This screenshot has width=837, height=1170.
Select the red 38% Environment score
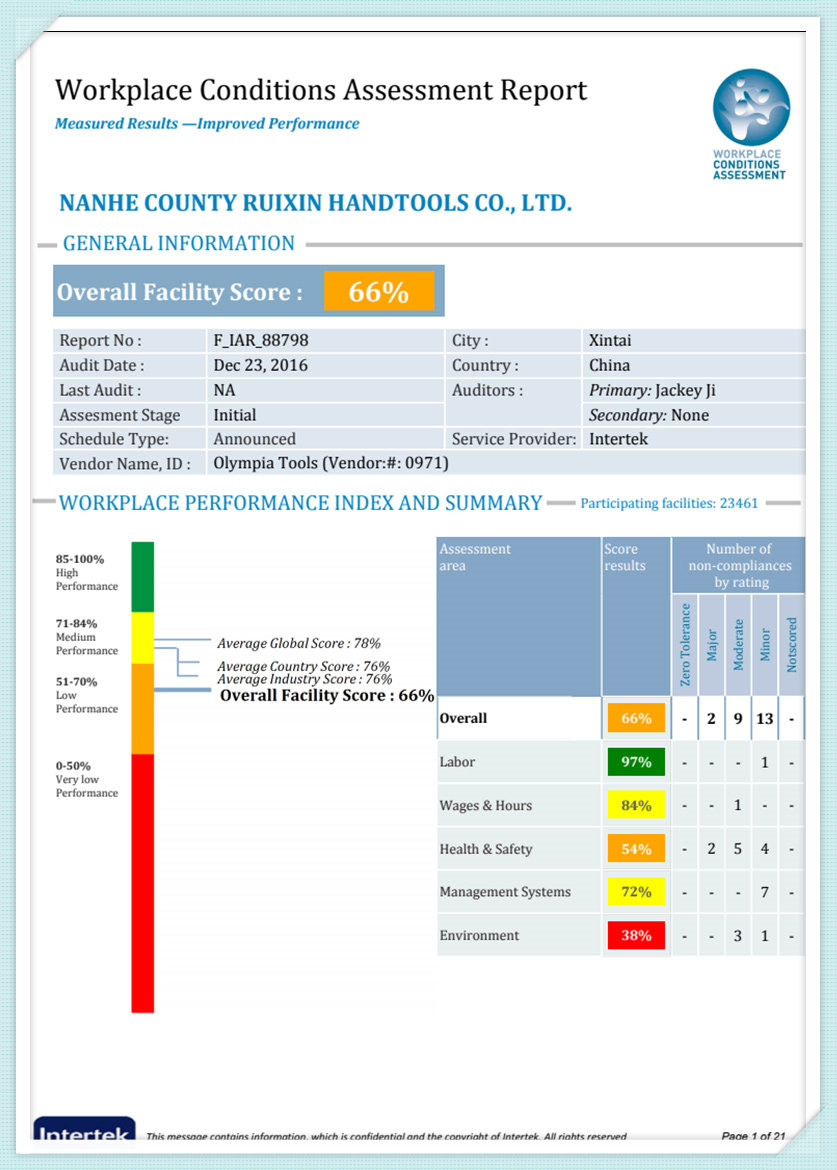pyautogui.click(x=635, y=936)
